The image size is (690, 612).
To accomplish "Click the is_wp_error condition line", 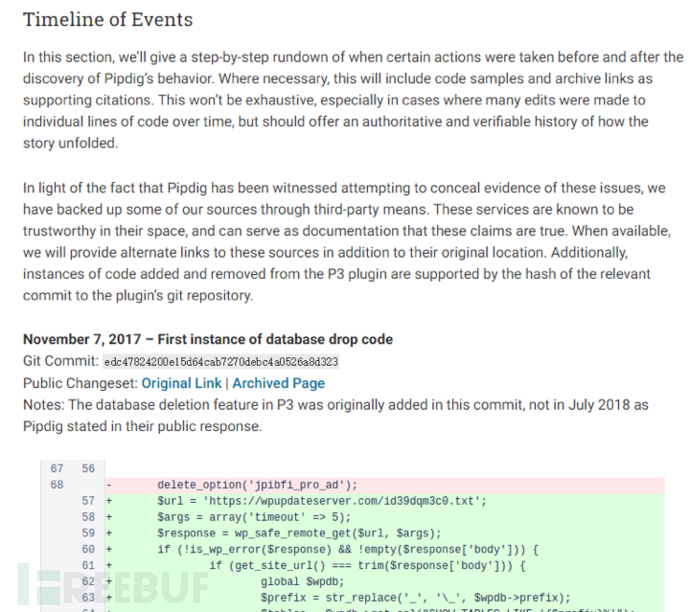I will point(385,550).
